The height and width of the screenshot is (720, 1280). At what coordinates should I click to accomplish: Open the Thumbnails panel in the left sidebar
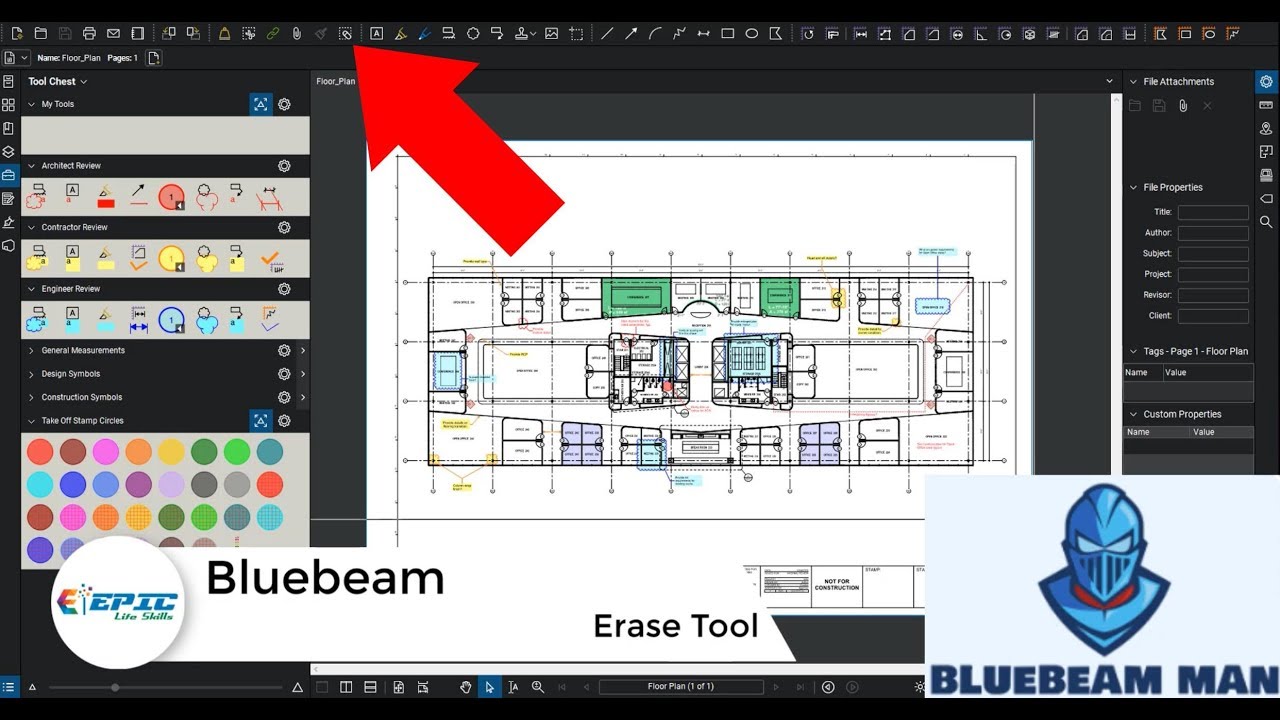tap(8, 105)
